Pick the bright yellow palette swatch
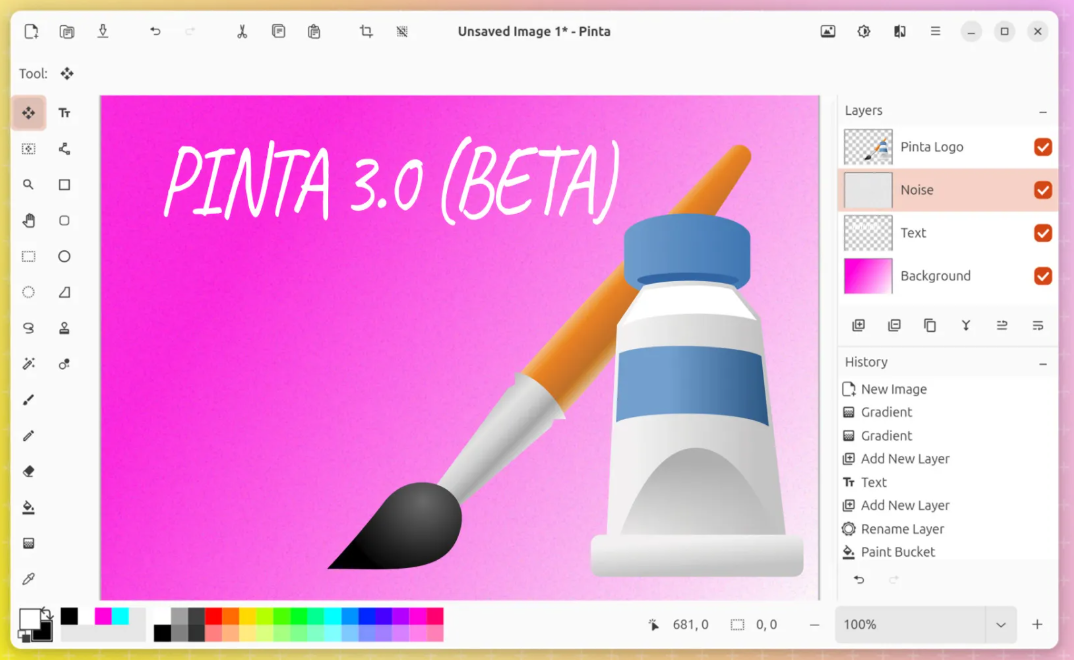The width and height of the screenshot is (1074, 660). click(x=247, y=615)
